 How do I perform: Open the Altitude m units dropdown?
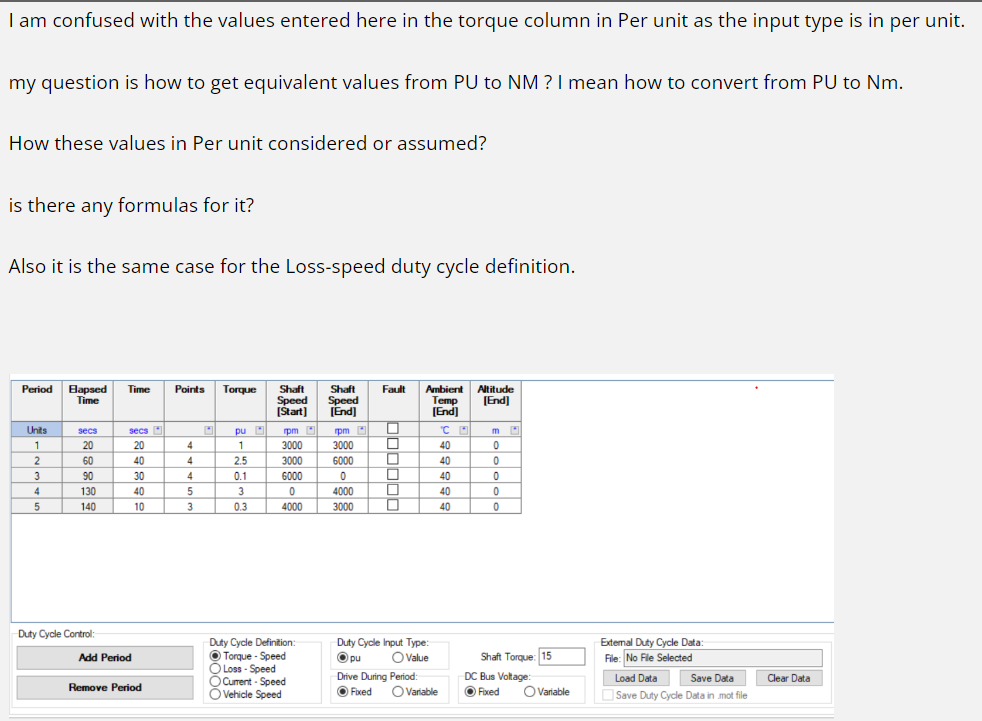tap(515, 430)
